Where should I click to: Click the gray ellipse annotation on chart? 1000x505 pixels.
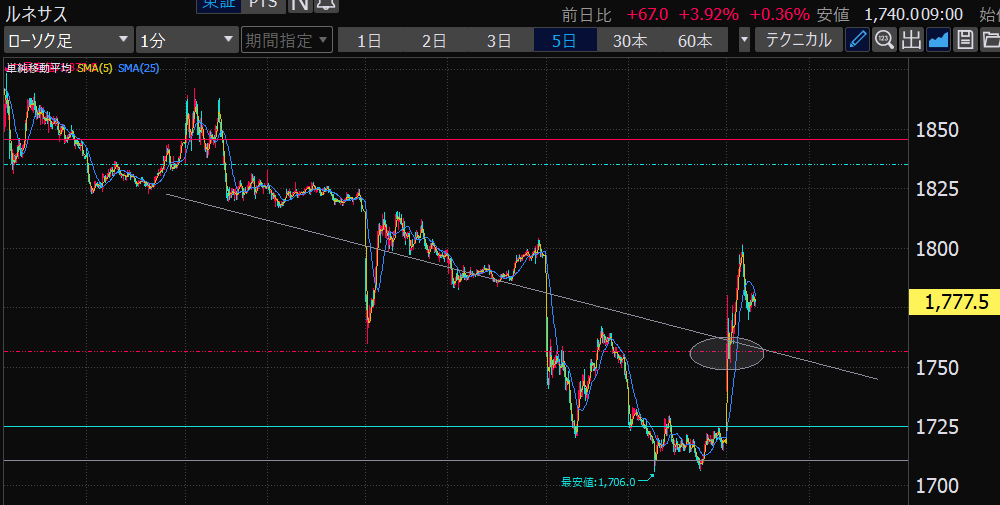coord(727,352)
